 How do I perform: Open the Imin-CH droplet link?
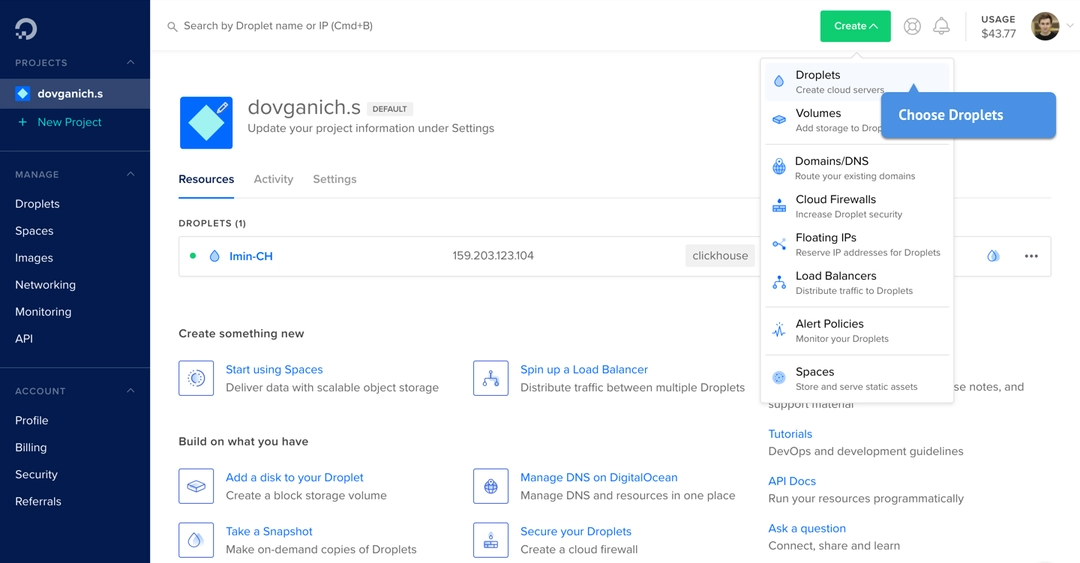(x=251, y=256)
